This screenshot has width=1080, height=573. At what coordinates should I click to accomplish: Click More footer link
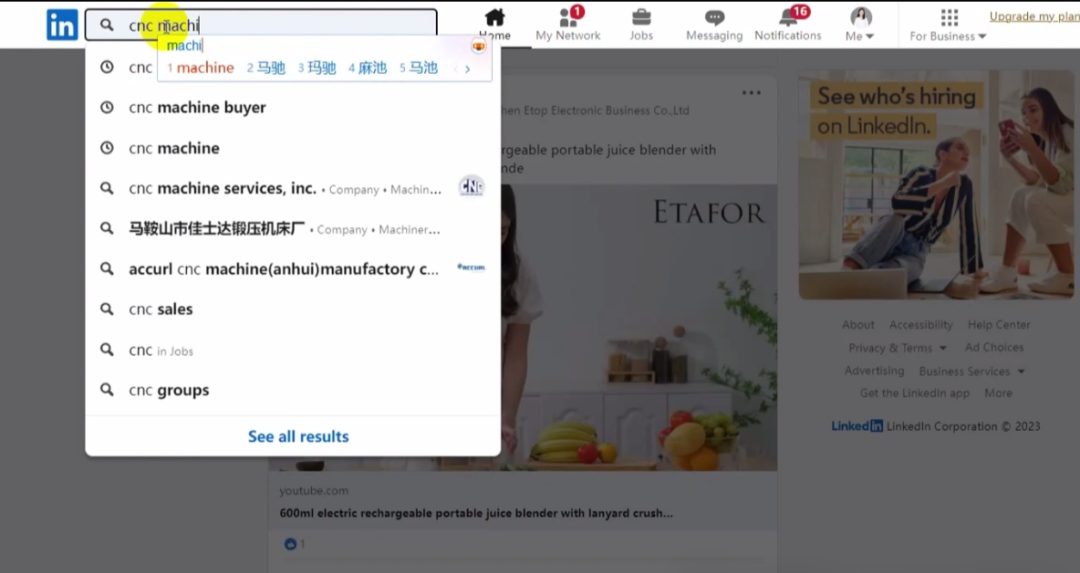(x=998, y=393)
